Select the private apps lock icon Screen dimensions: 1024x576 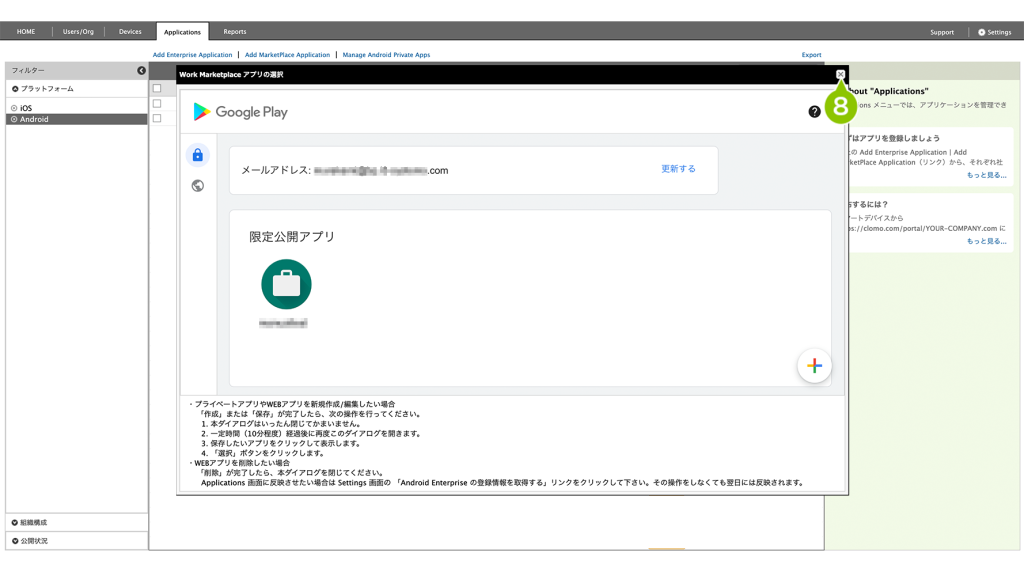[198, 155]
